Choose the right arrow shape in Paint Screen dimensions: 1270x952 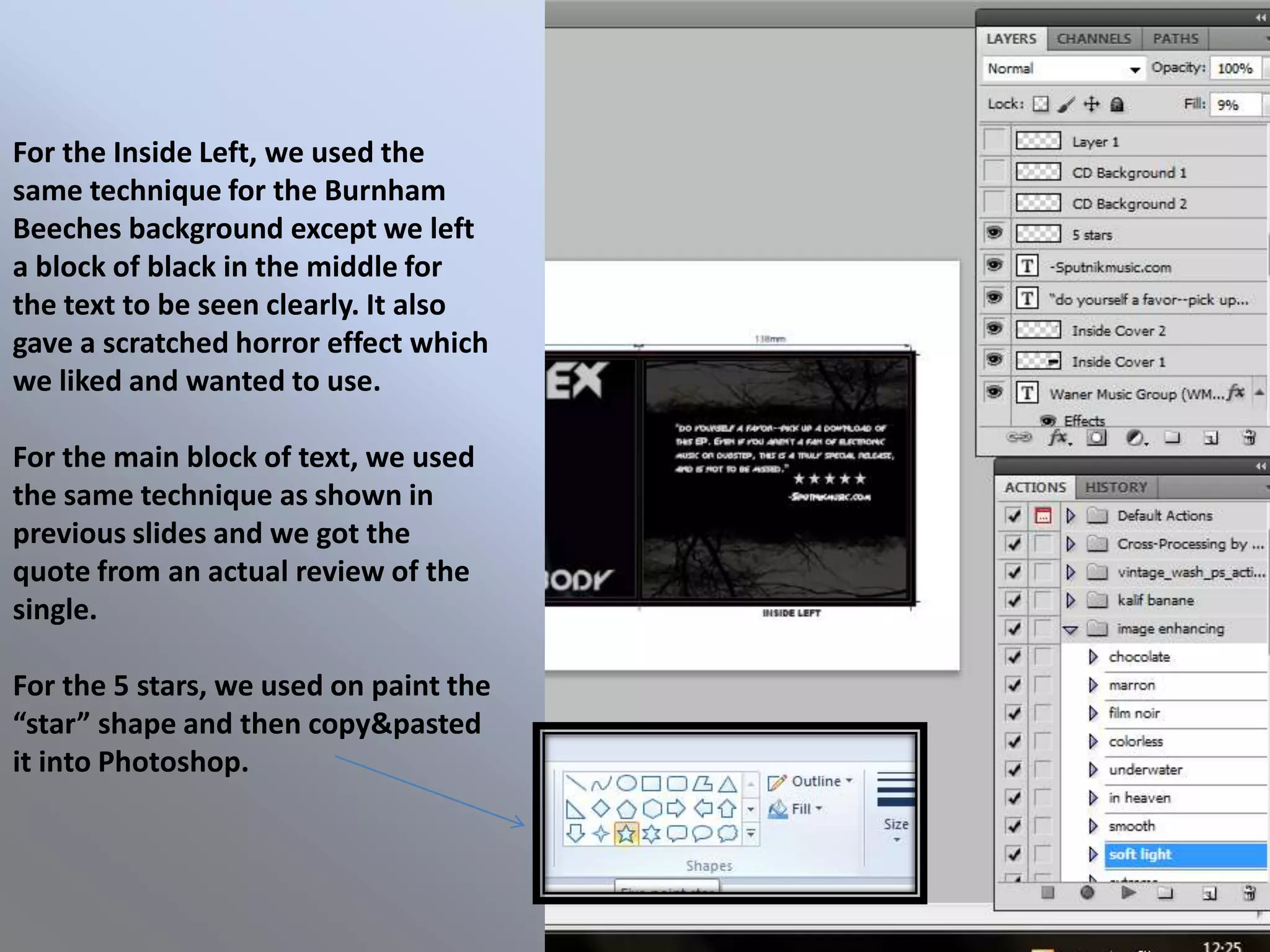(x=677, y=808)
